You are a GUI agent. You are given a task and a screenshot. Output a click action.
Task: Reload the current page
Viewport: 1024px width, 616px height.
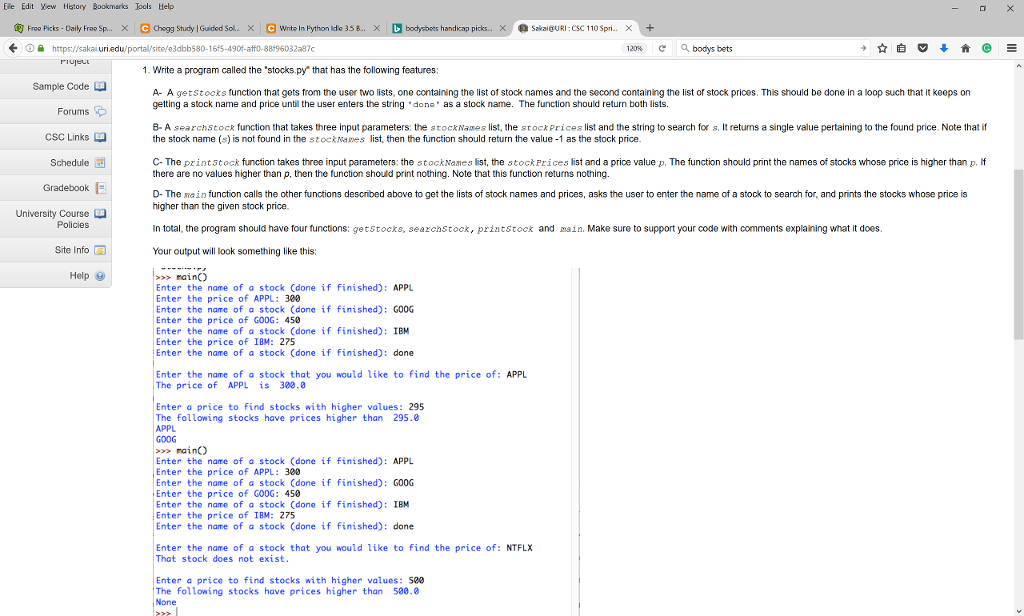pos(662,47)
